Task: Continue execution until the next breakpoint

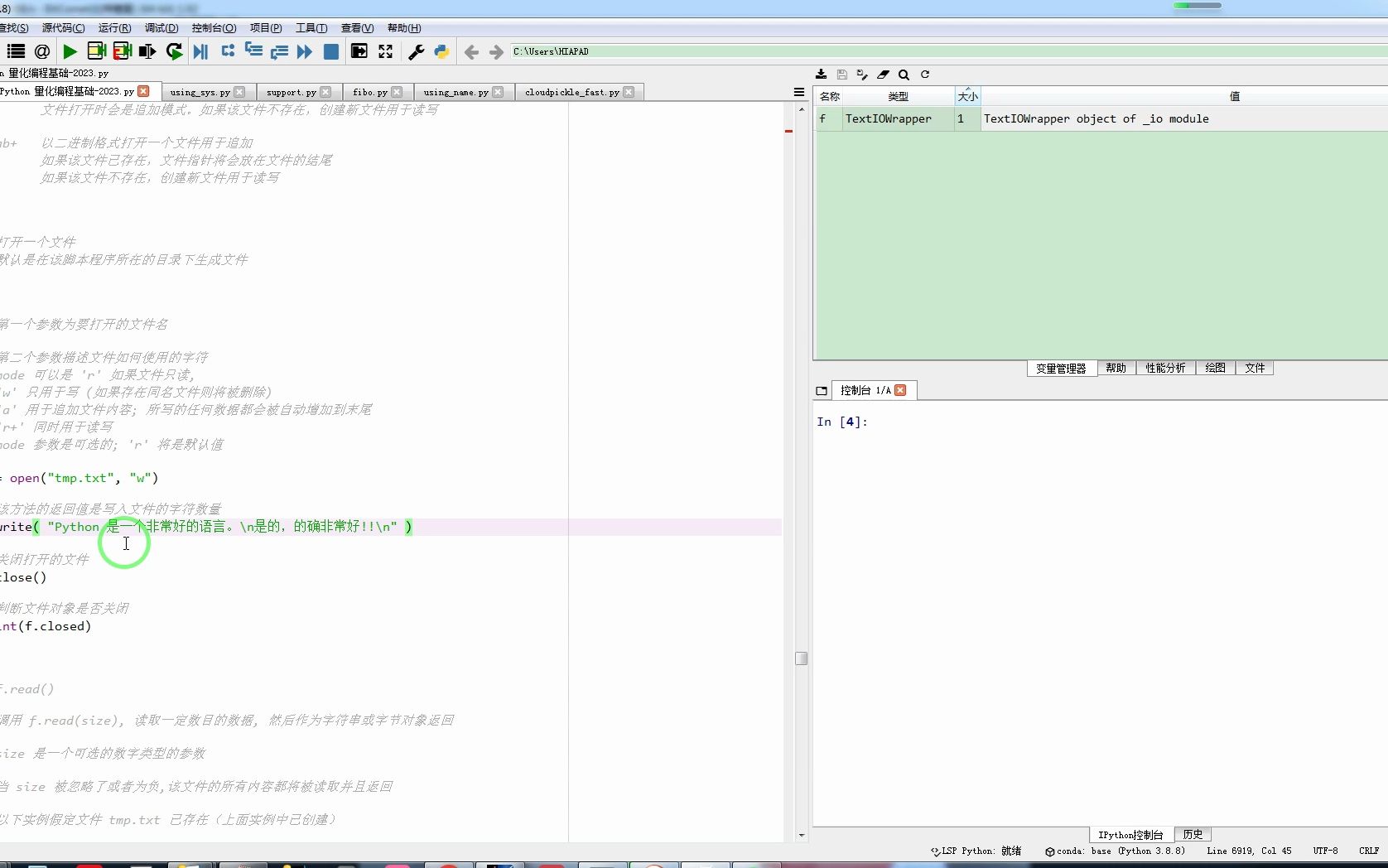Action: 305,51
